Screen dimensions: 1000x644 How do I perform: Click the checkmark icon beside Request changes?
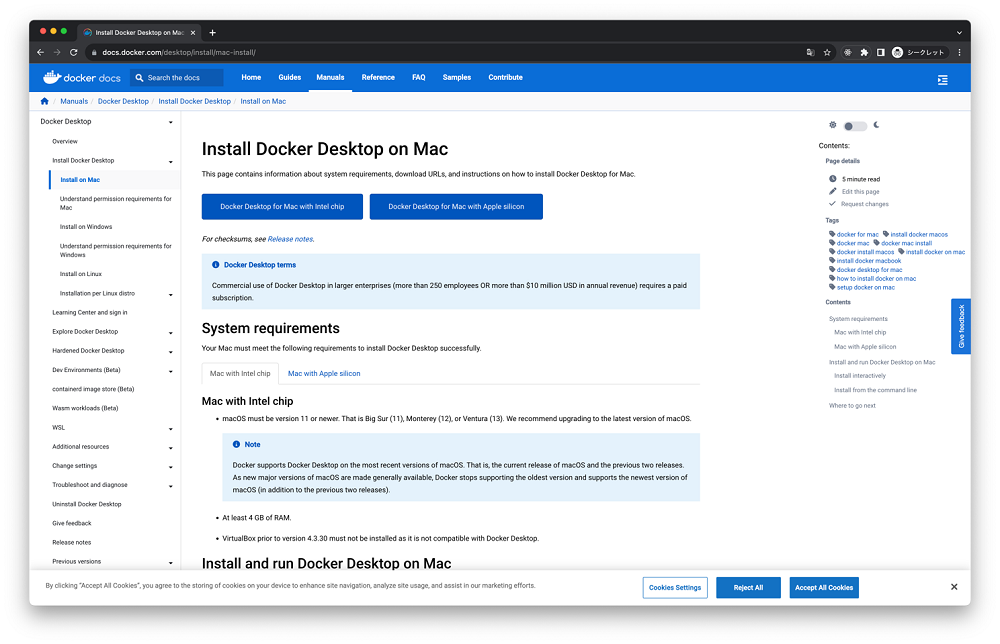point(833,204)
